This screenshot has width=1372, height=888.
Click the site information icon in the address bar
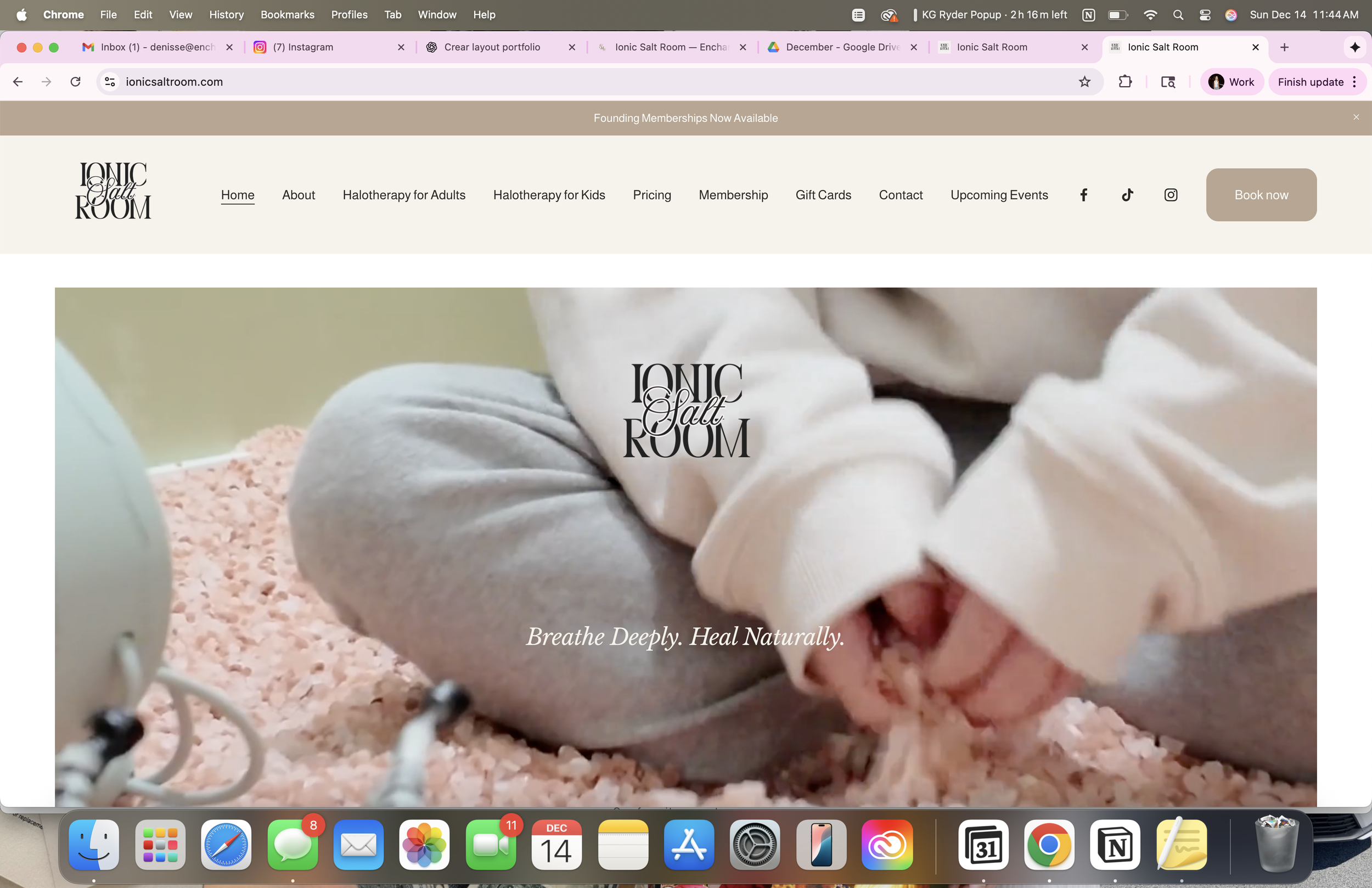point(110,82)
